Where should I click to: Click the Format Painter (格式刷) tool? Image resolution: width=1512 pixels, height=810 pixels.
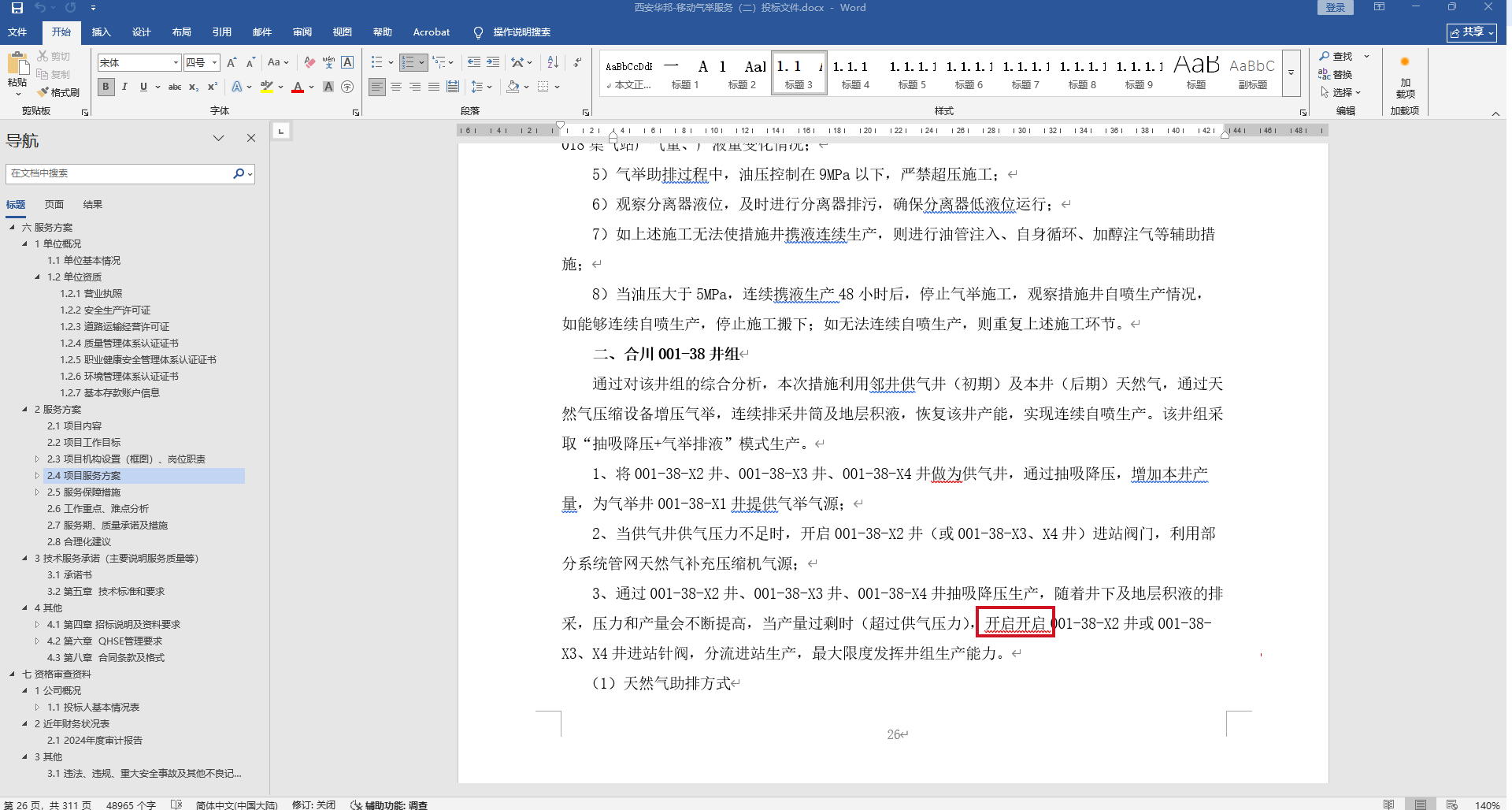coord(58,92)
